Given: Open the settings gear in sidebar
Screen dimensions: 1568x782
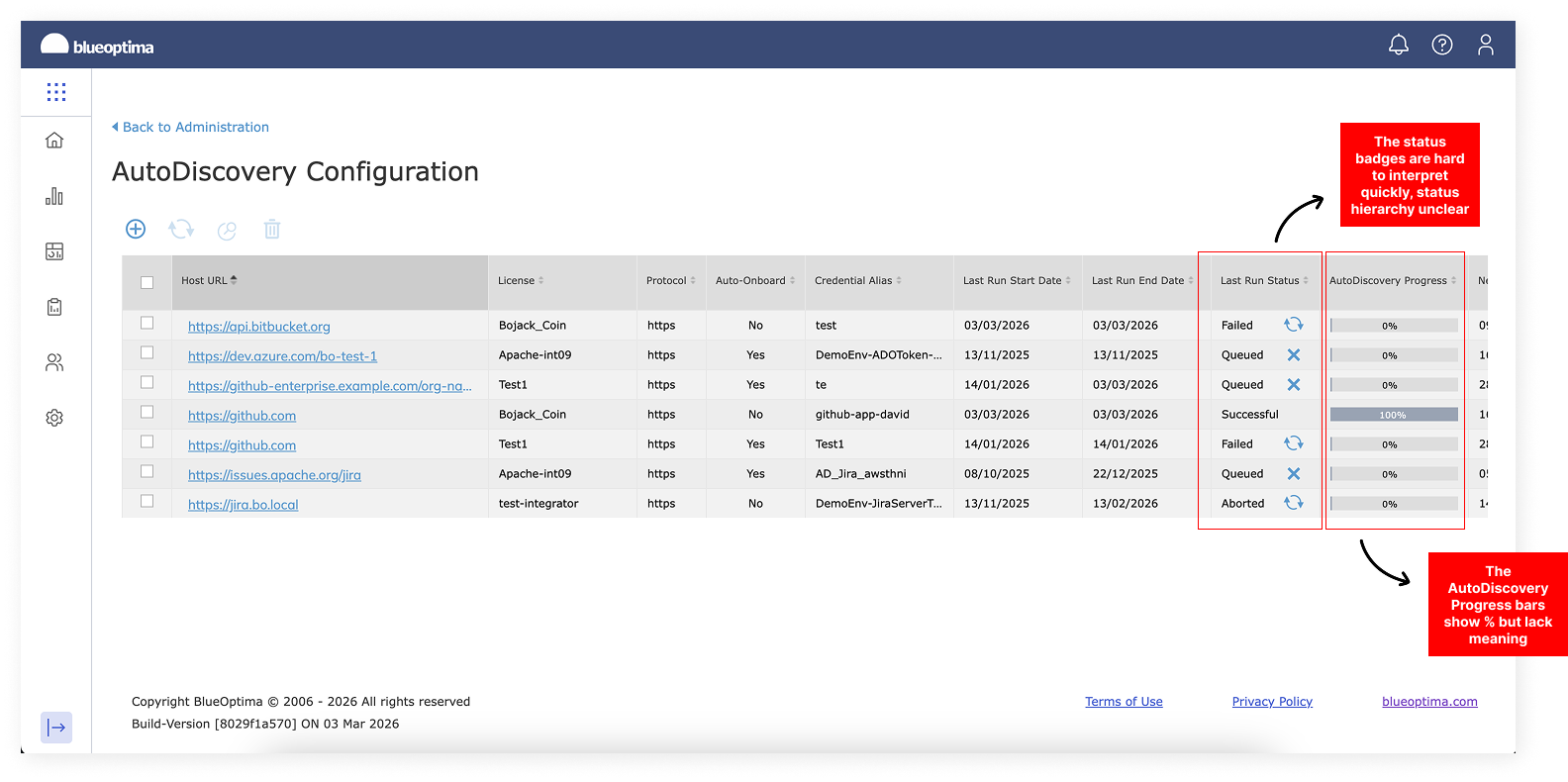Looking at the screenshot, I should (54, 418).
